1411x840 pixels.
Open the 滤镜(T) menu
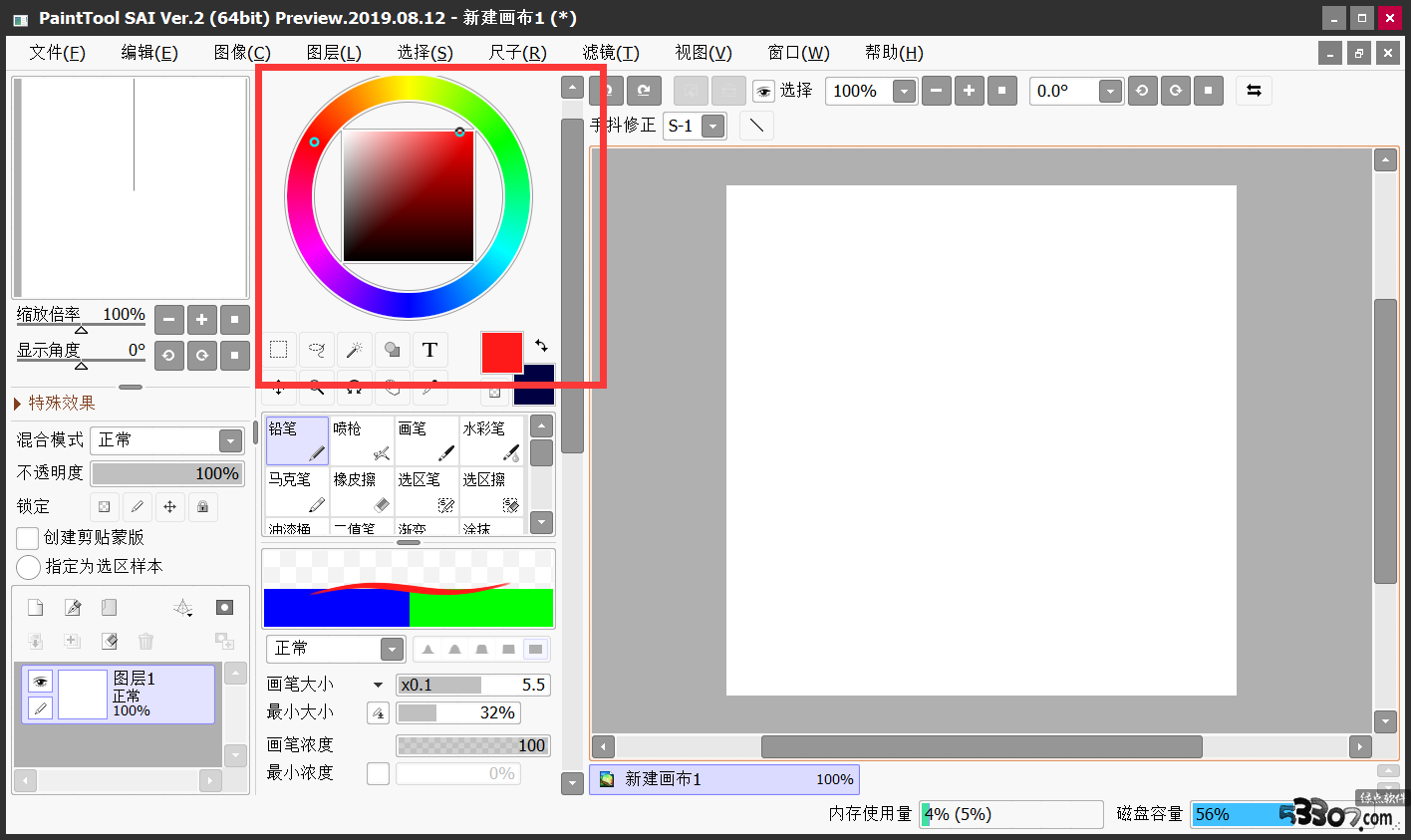pos(611,53)
